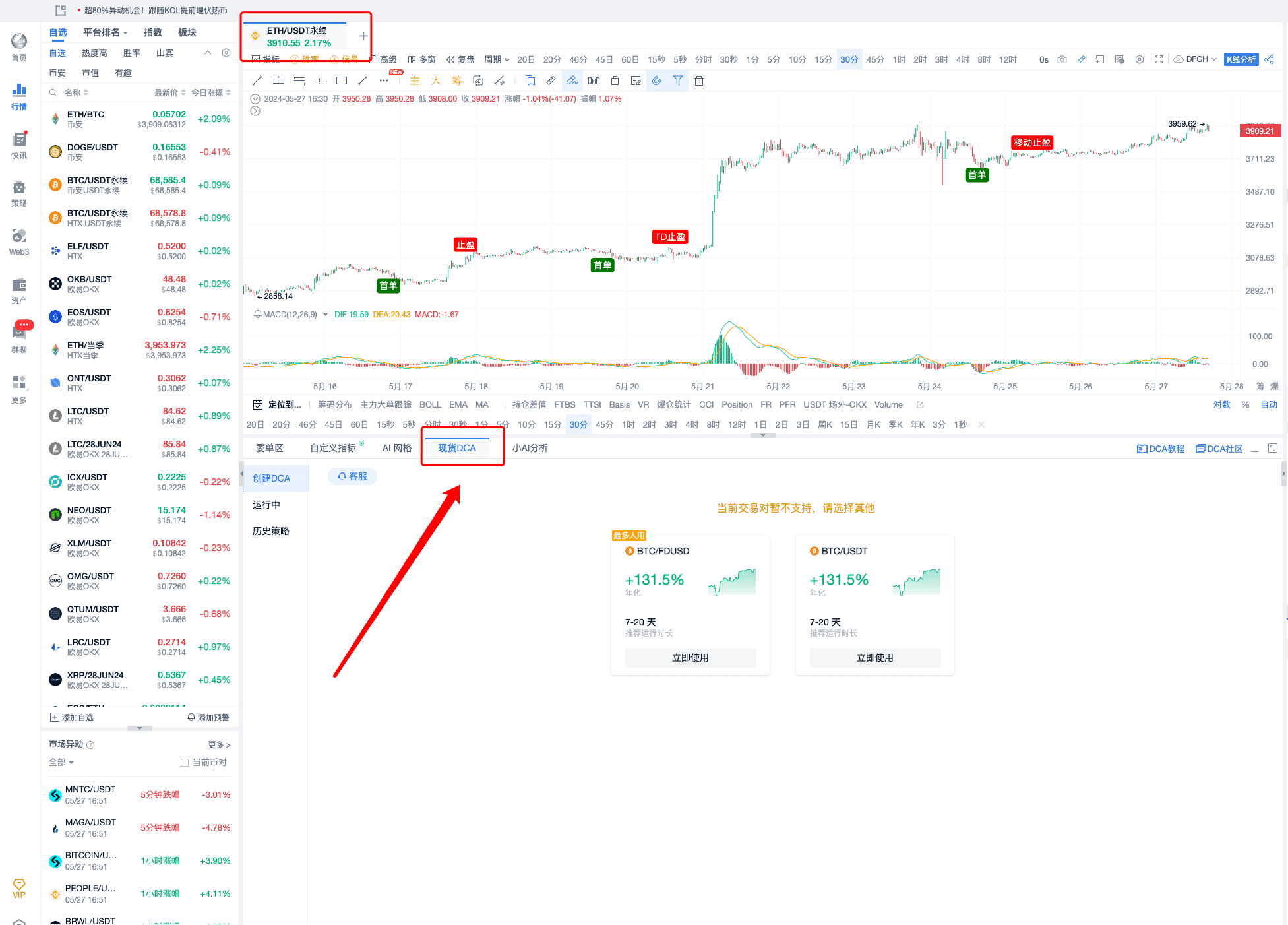The width and height of the screenshot is (1288, 925).
Task: Collapse the watchlist category chevron
Action: [208, 53]
